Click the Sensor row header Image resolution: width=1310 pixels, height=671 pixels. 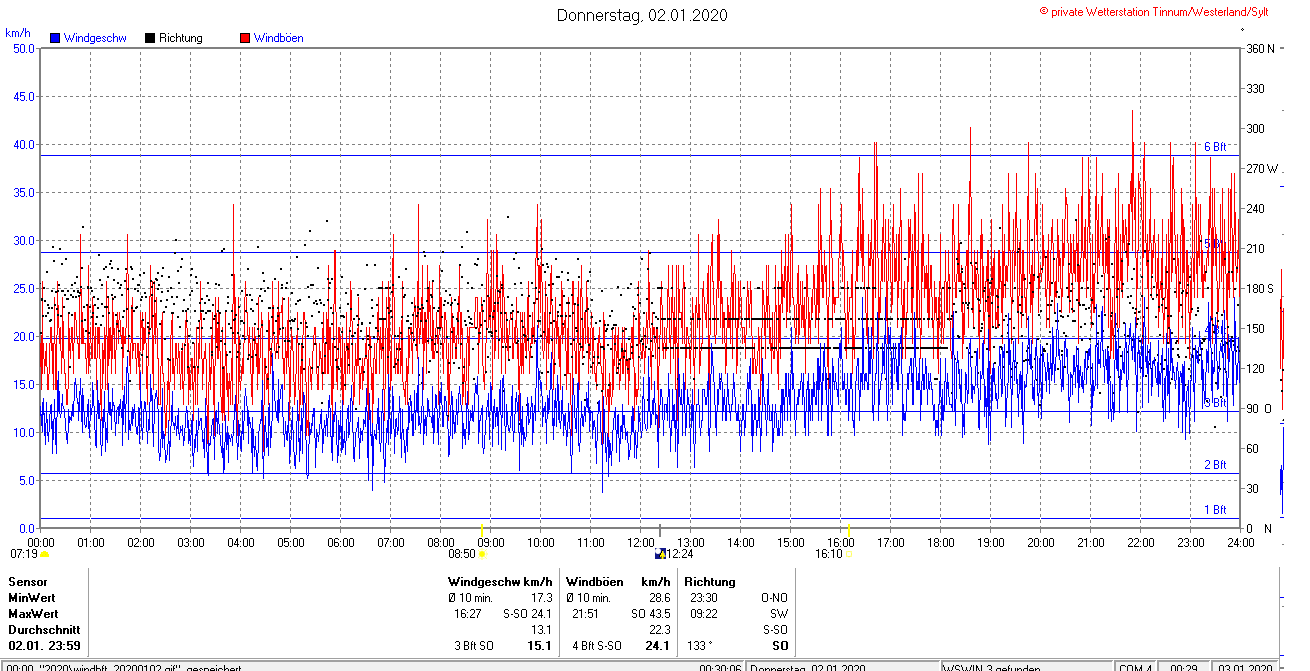tap(28, 582)
